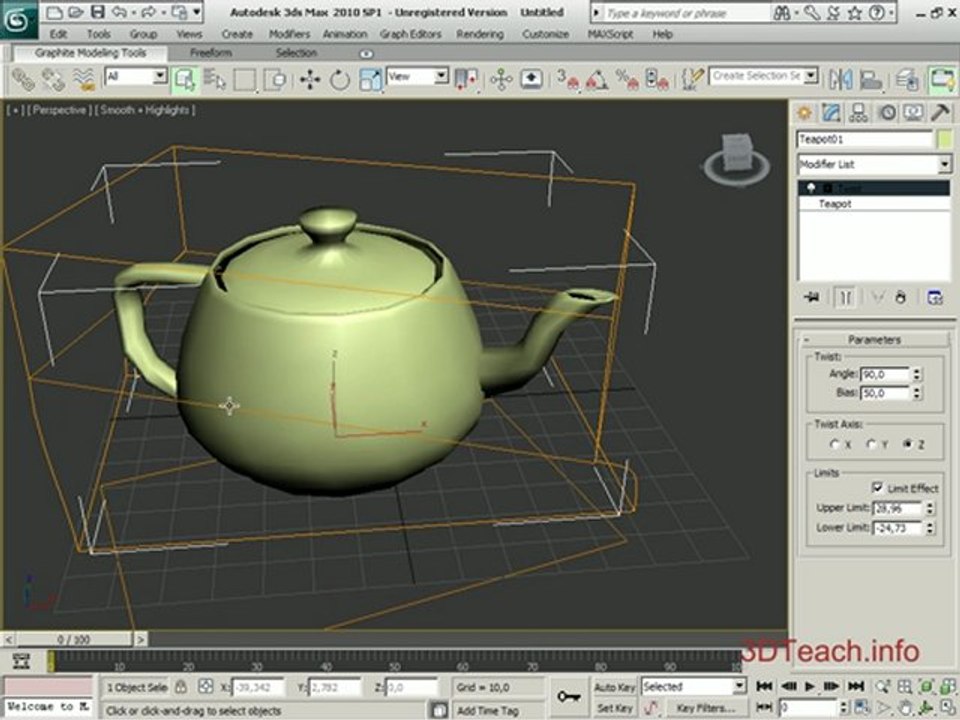
Task: Select Z Twist Axis radio button
Action: tap(907, 444)
